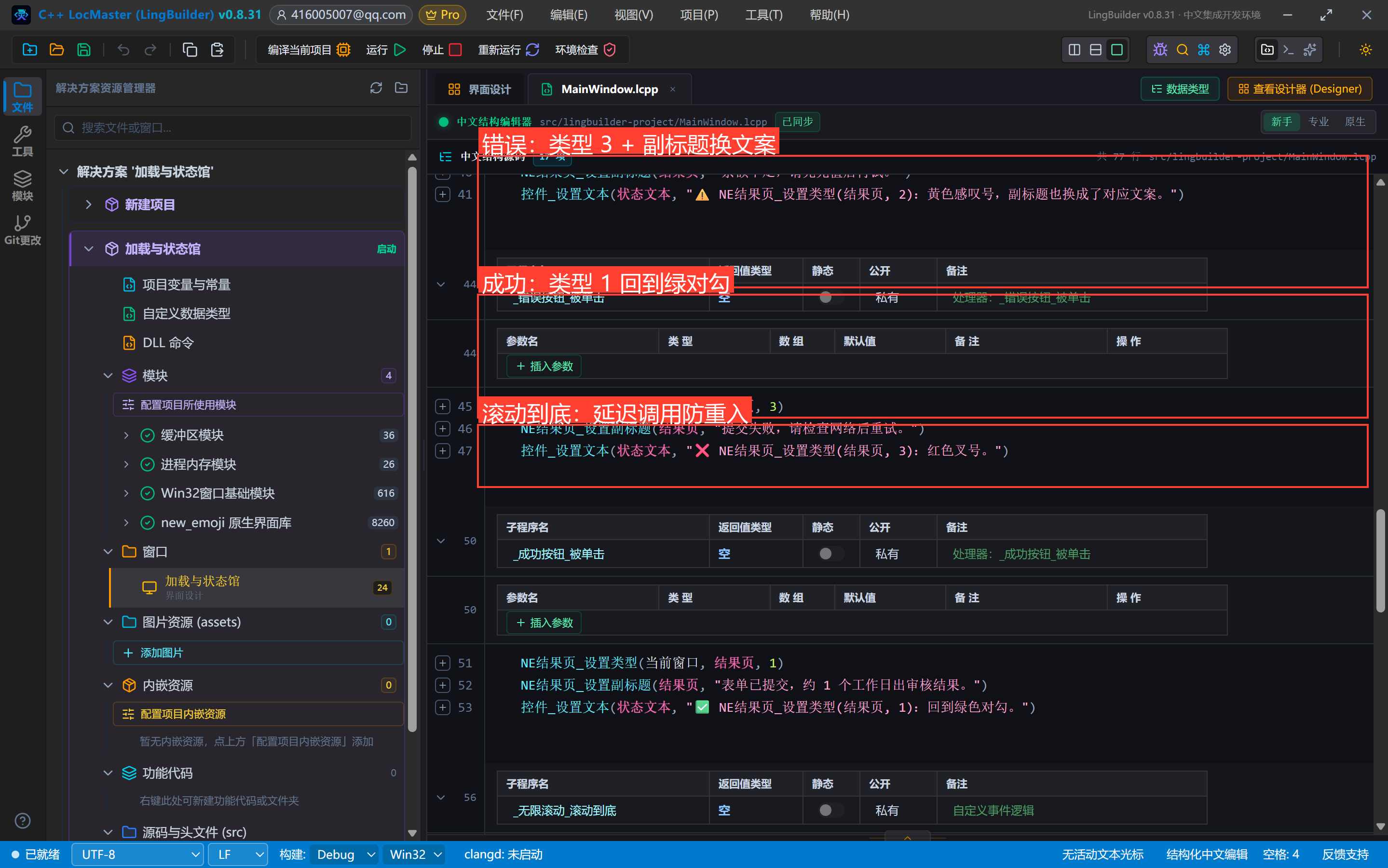Open the 文件 sidebar panel
This screenshot has height=868, width=1388.
(x=22, y=96)
